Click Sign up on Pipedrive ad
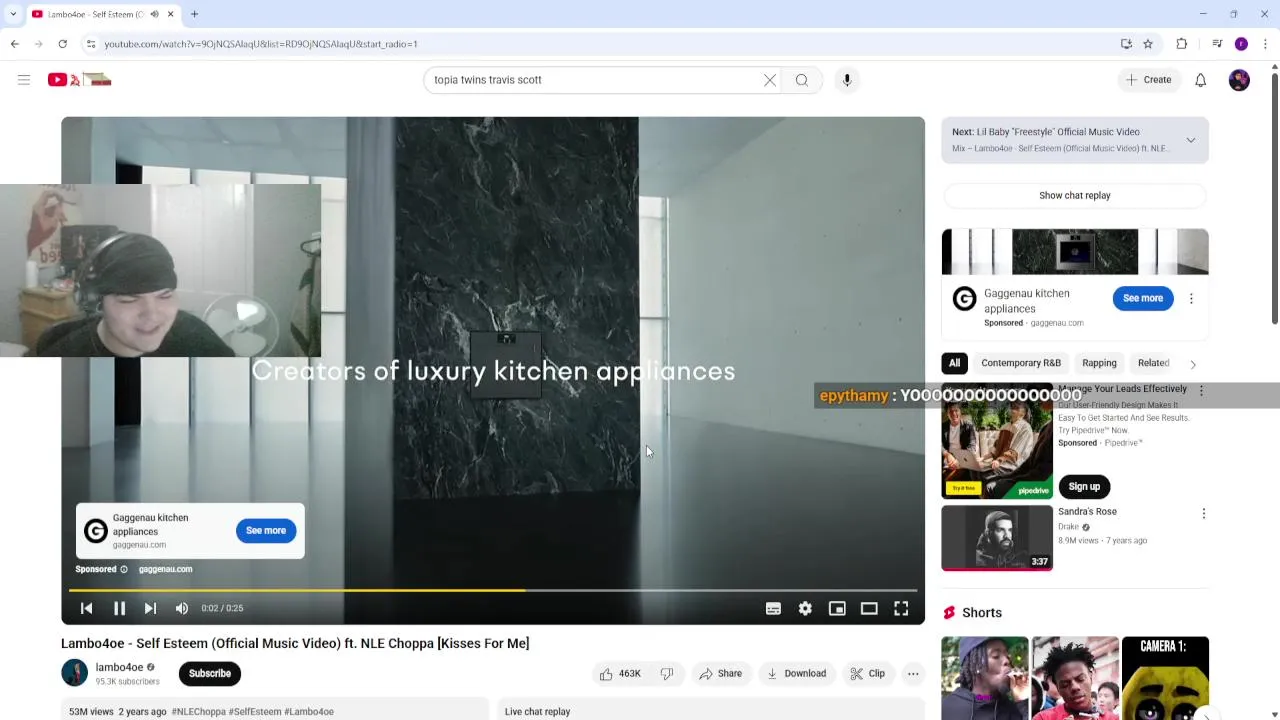Screen dimensions: 1280x720 click(1084, 487)
